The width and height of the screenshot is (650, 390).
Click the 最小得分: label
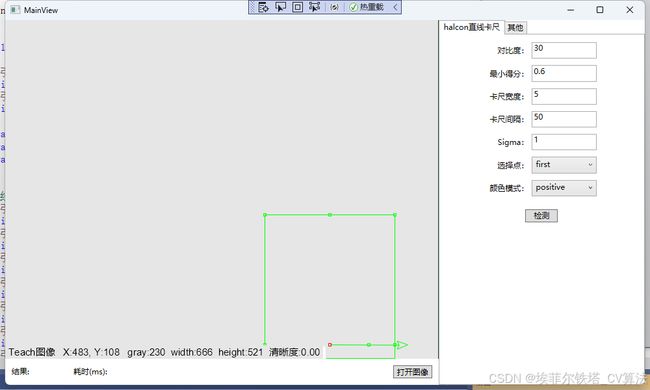pos(507,74)
